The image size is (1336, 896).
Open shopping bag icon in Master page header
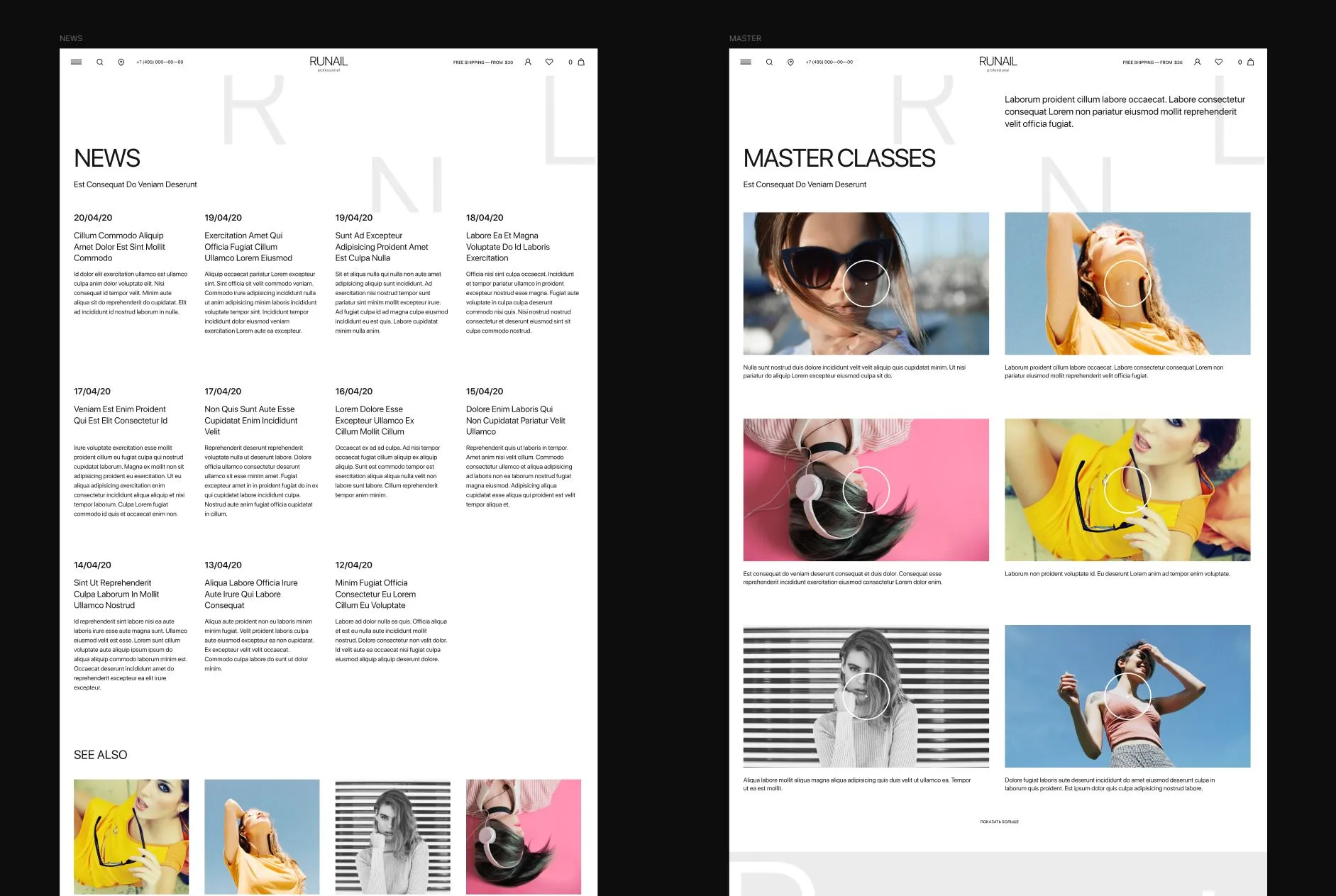(1251, 62)
